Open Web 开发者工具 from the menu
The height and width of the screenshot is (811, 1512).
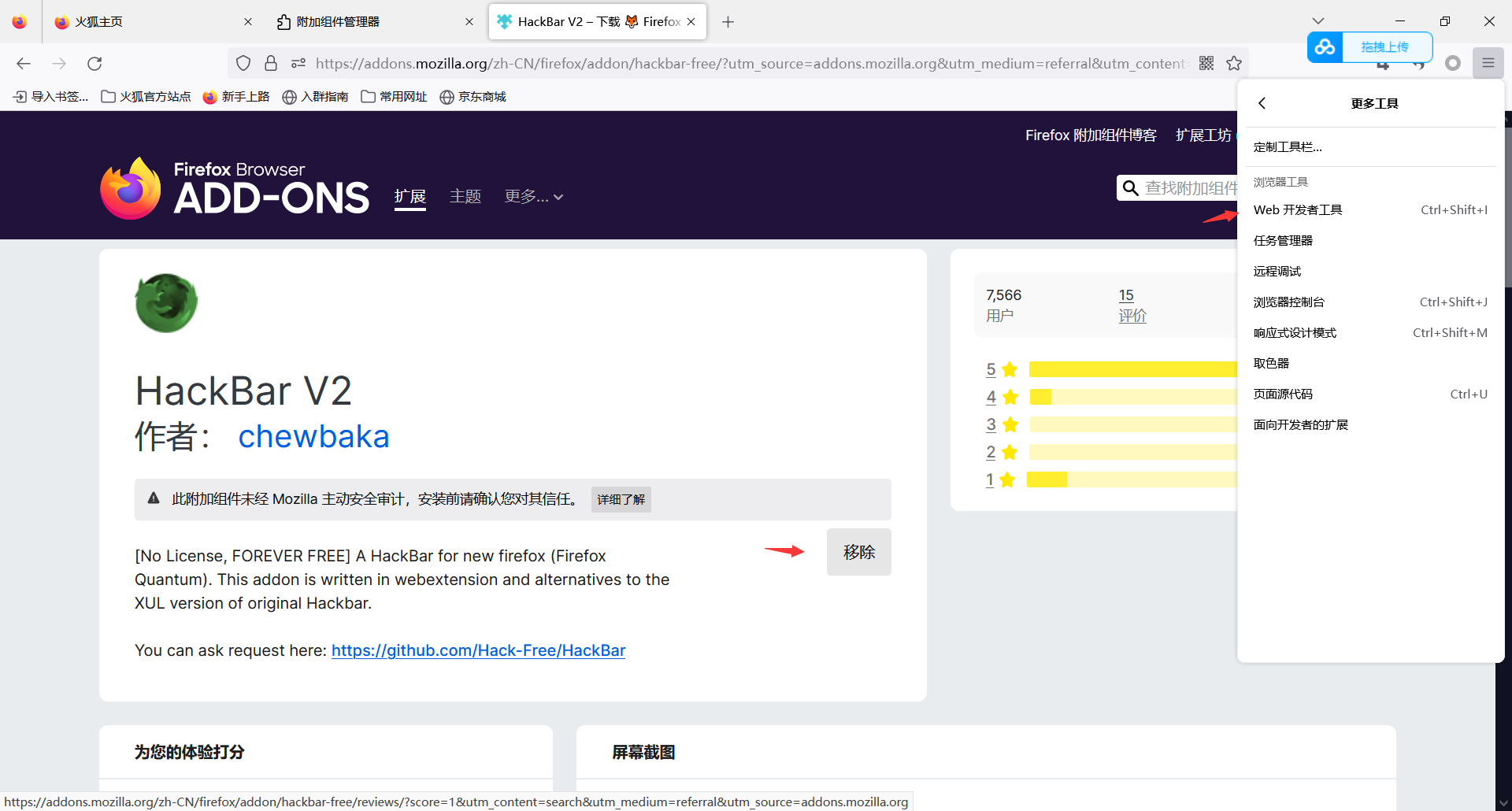[x=1370, y=210]
